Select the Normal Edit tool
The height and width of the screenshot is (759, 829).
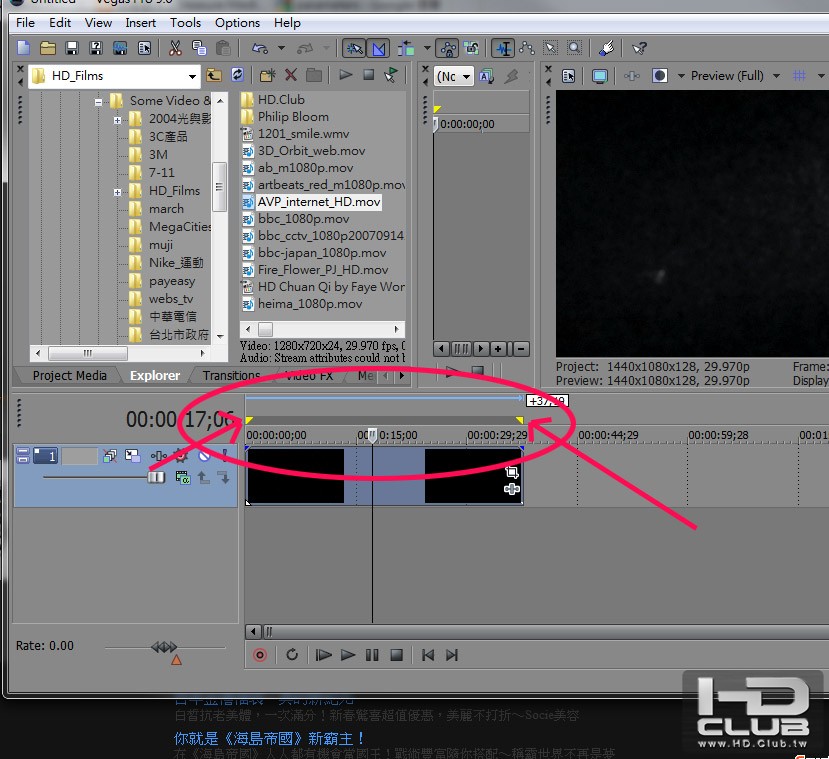pos(503,49)
